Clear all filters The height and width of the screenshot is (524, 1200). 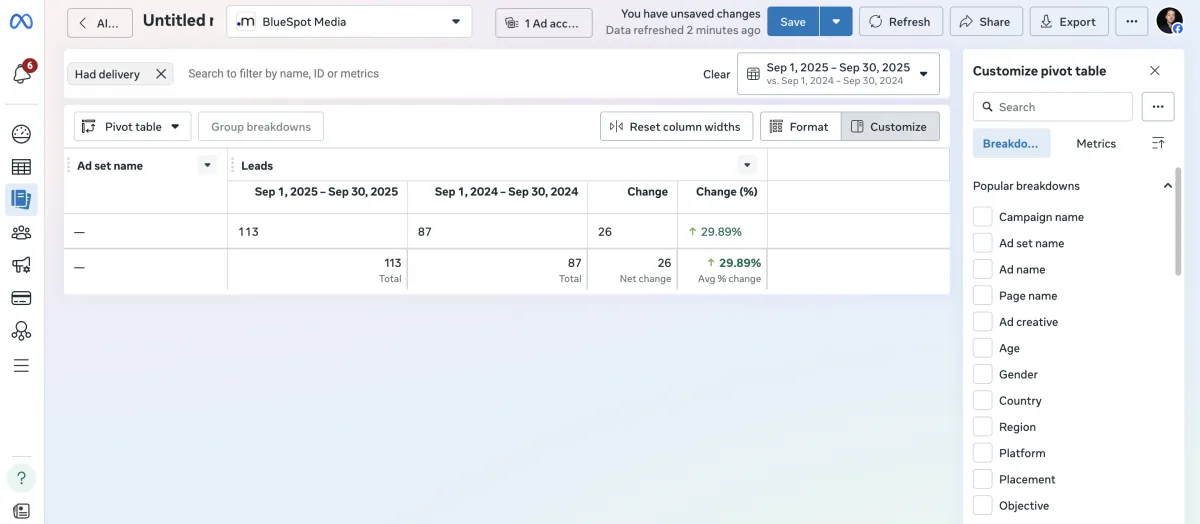pyautogui.click(x=716, y=74)
